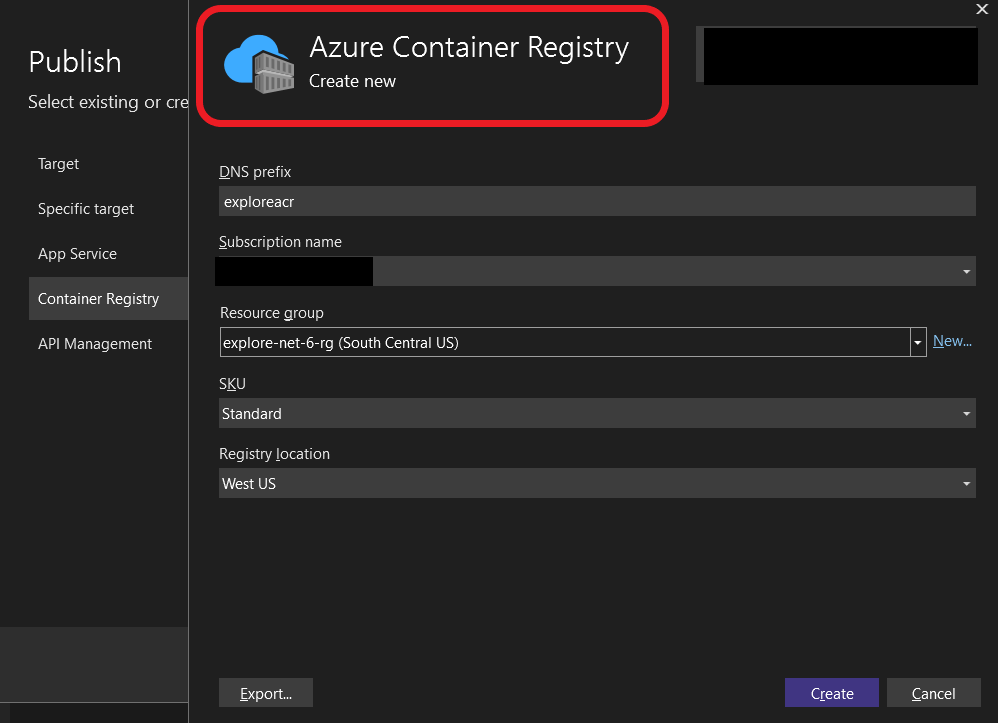Switch to the Specific target step
Viewport: 998px width, 723px height.
tap(85, 208)
